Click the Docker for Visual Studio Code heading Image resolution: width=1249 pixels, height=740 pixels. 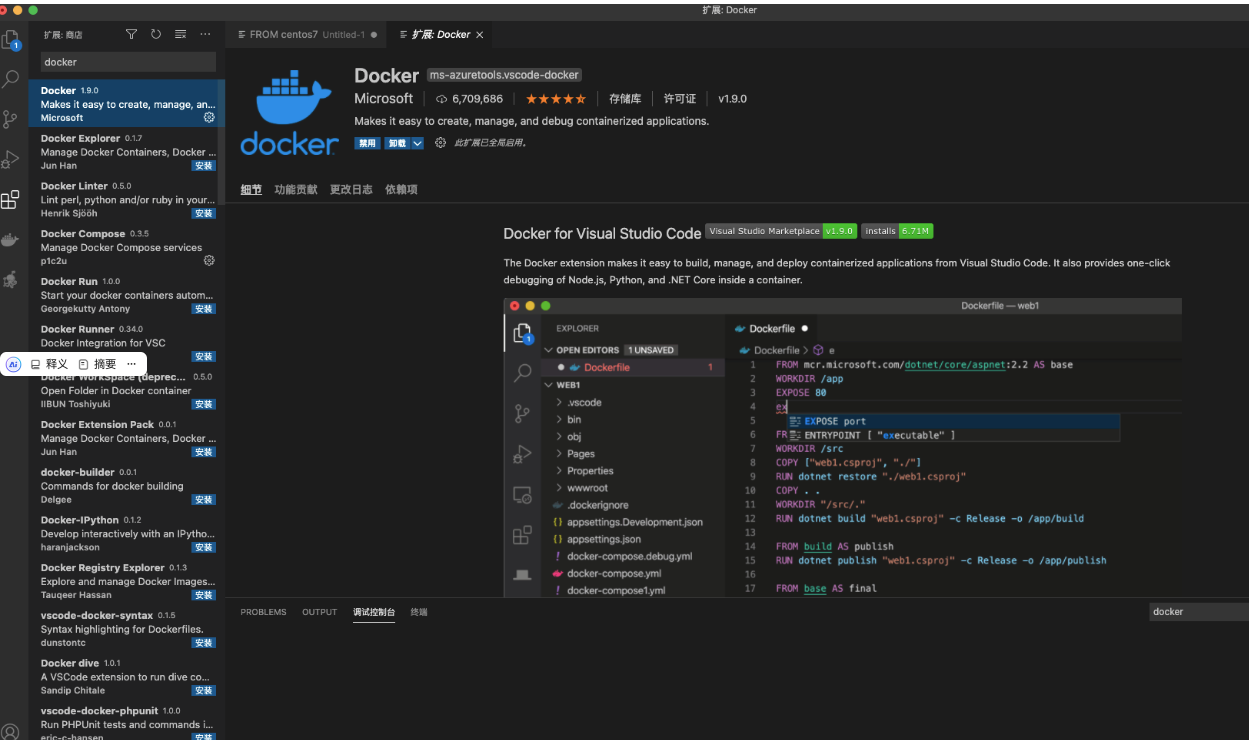(x=602, y=233)
